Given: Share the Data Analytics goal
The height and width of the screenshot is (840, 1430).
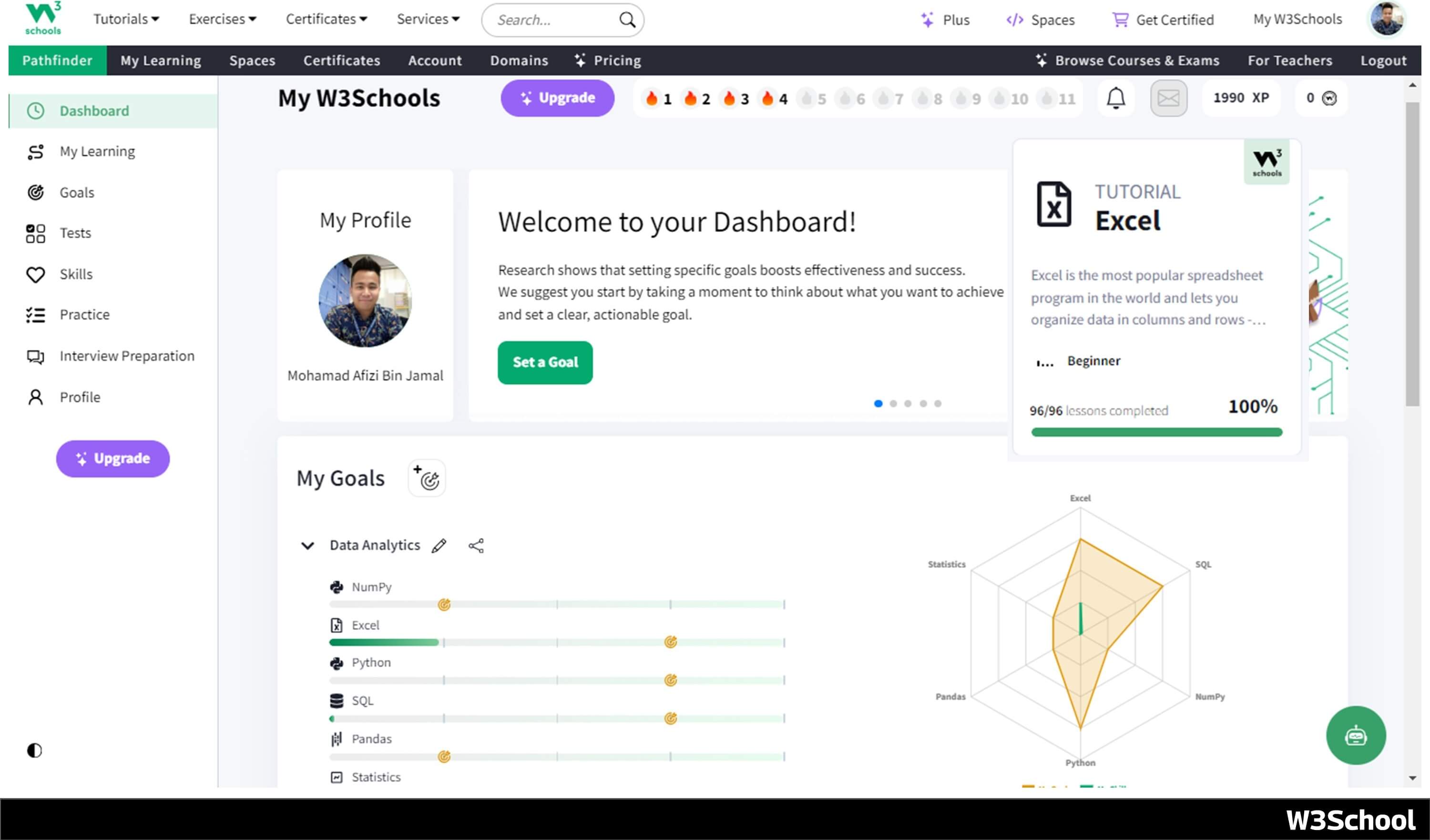Looking at the screenshot, I should [476, 546].
